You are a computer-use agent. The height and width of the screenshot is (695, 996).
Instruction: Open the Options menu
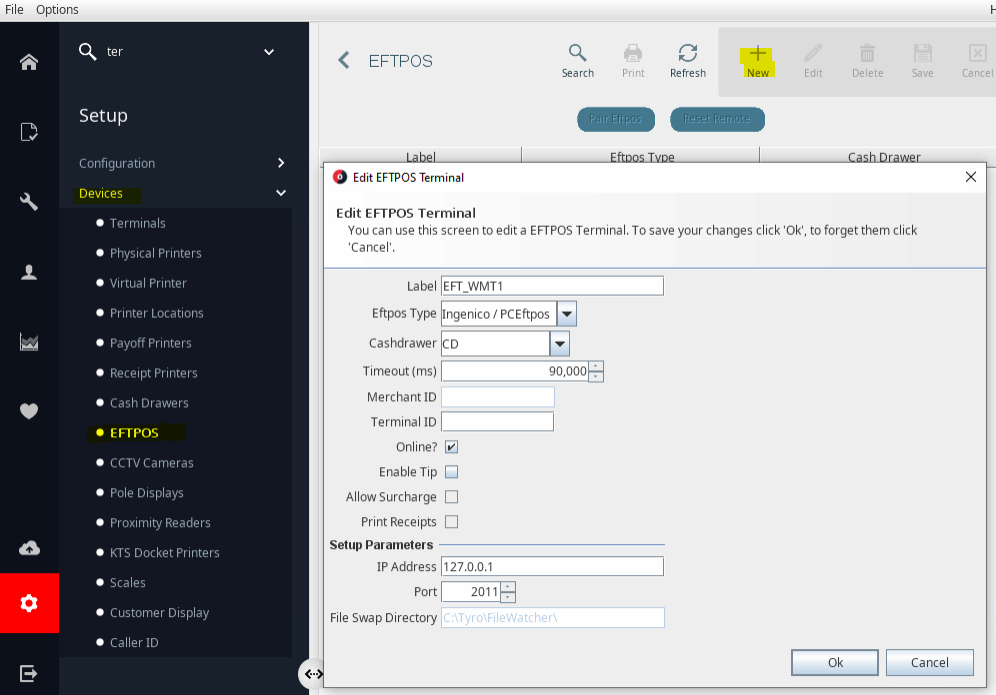click(x=57, y=10)
